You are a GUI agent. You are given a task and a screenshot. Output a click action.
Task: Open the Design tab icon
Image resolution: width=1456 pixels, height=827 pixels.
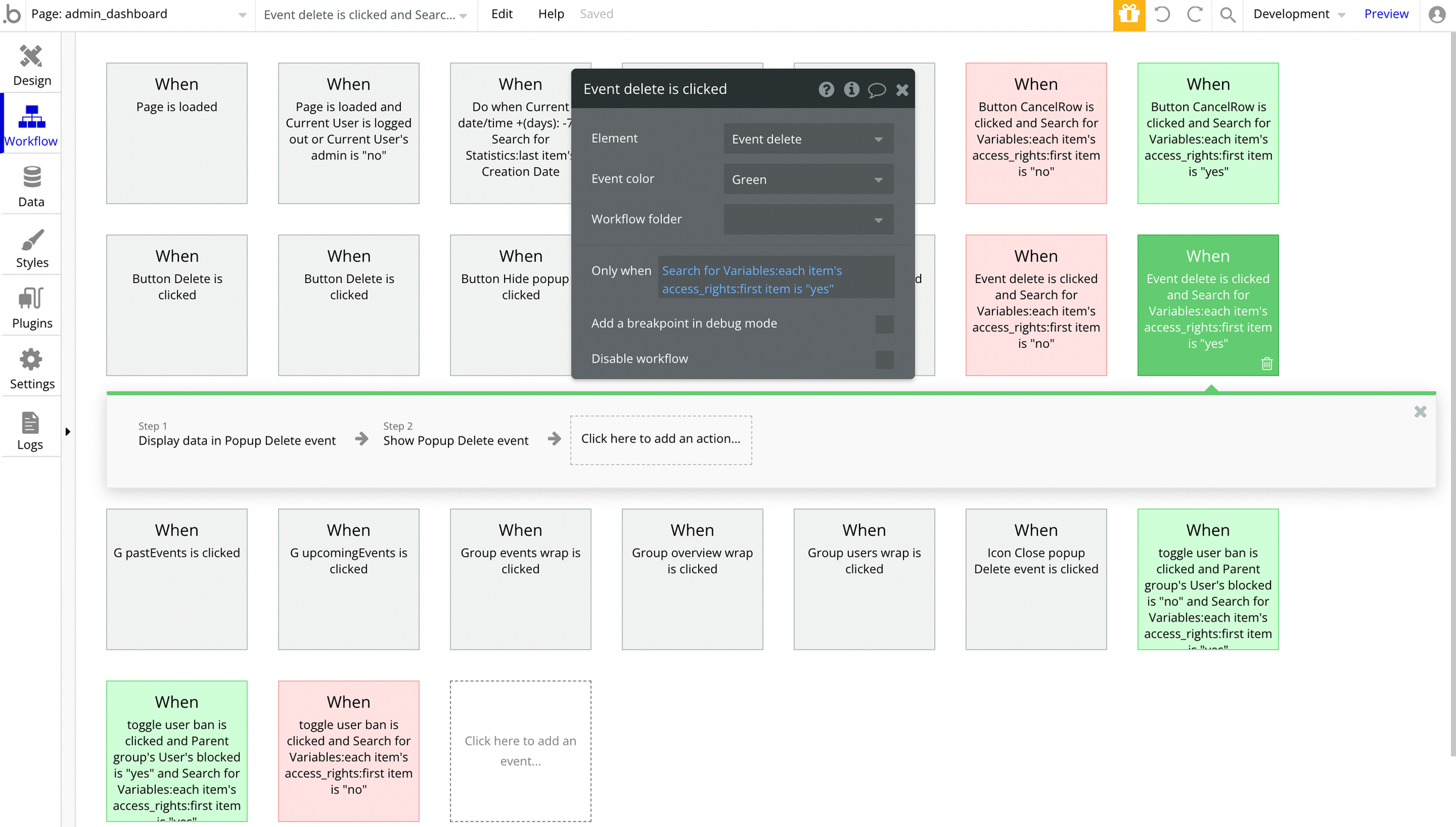(31, 56)
